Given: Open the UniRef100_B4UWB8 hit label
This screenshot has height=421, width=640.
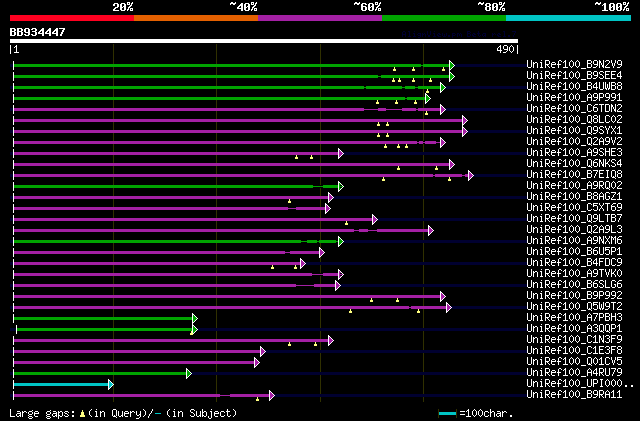Looking at the screenshot, I should point(574,86).
